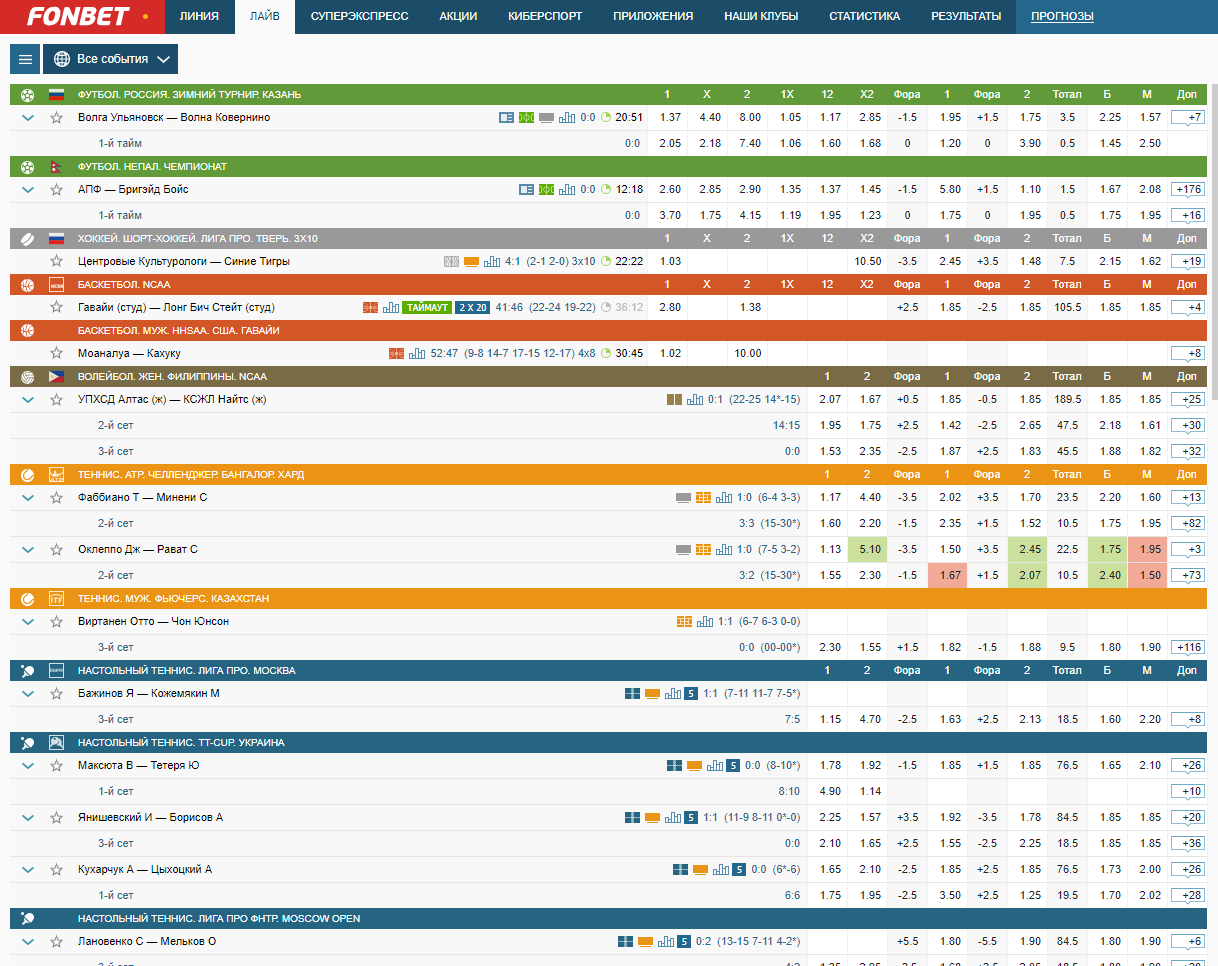Click the FONBET logo
The height and width of the screenshot is (966, 1218).
pos(79,16)
